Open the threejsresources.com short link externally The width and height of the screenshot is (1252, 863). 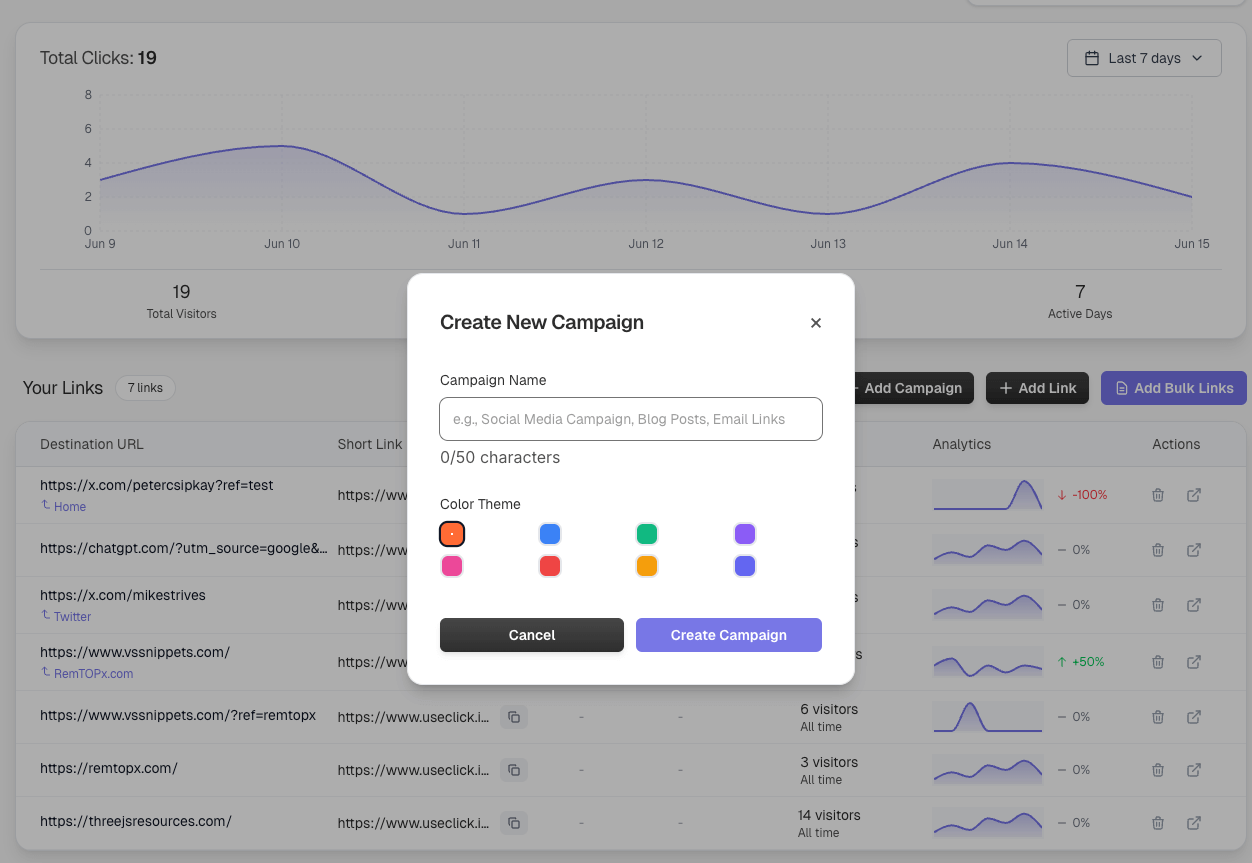1193,823
